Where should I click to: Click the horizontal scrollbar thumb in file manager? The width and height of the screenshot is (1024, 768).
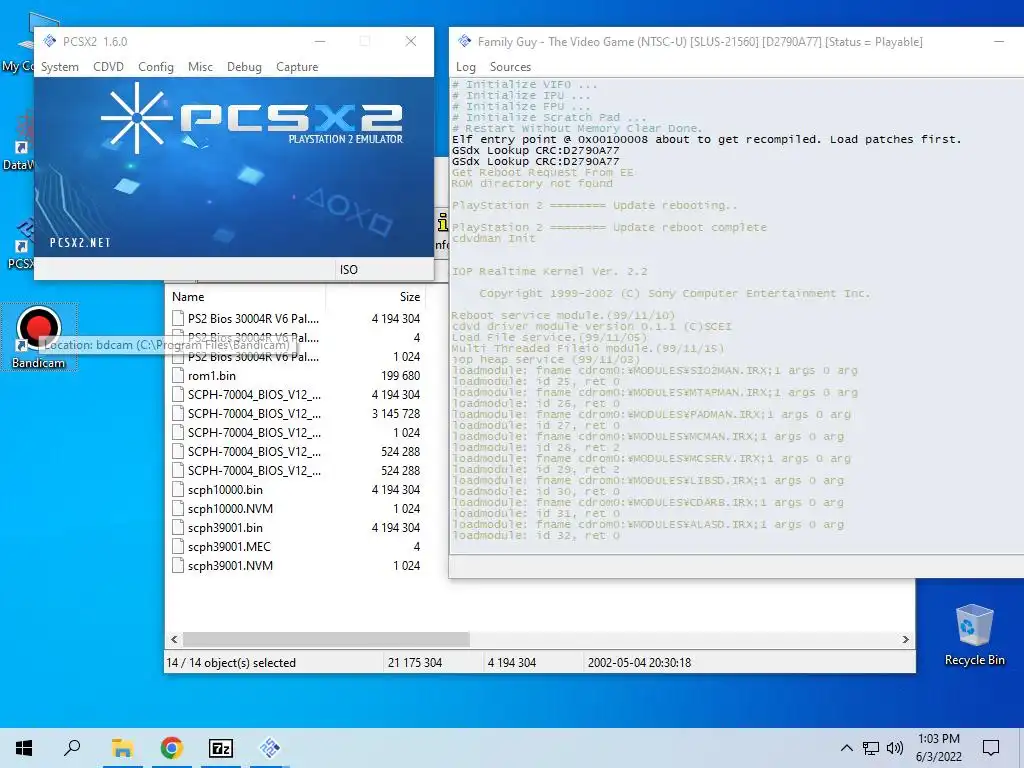click(x=326, y=639)
